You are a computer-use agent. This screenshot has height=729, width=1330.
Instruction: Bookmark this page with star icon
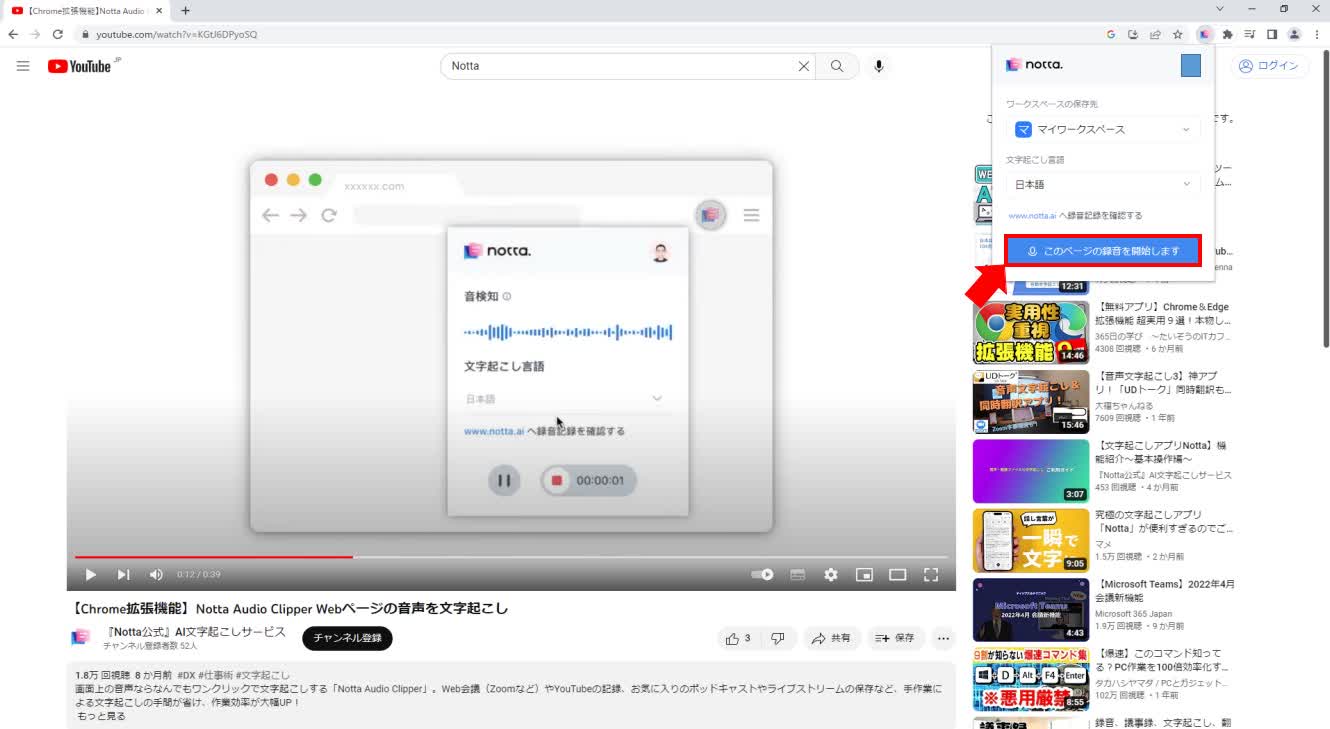1178,34
